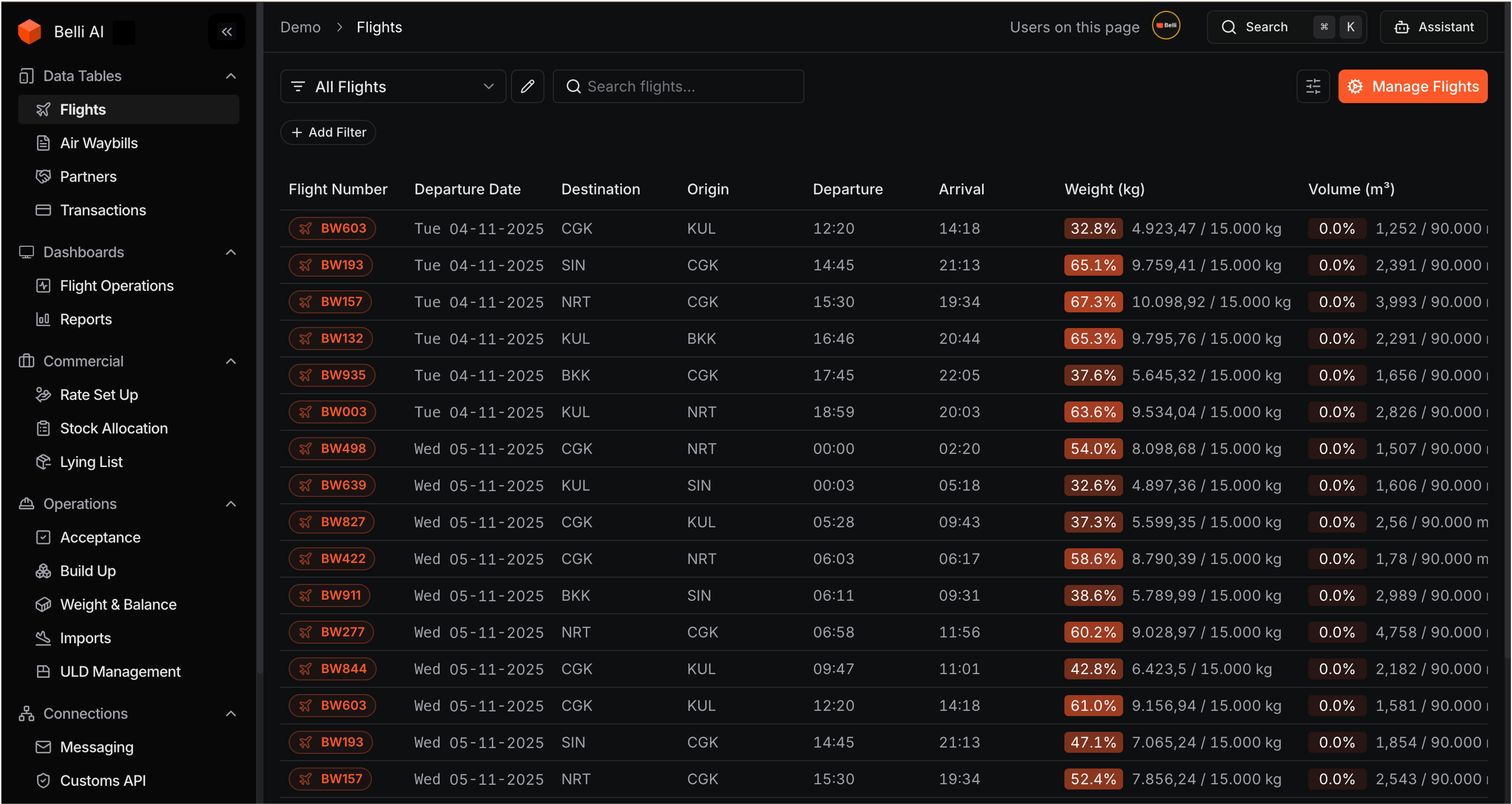Viewport: 1512px width, 804px height.
Task: Click the Belli user avatar
Action: pos(1166,26)
